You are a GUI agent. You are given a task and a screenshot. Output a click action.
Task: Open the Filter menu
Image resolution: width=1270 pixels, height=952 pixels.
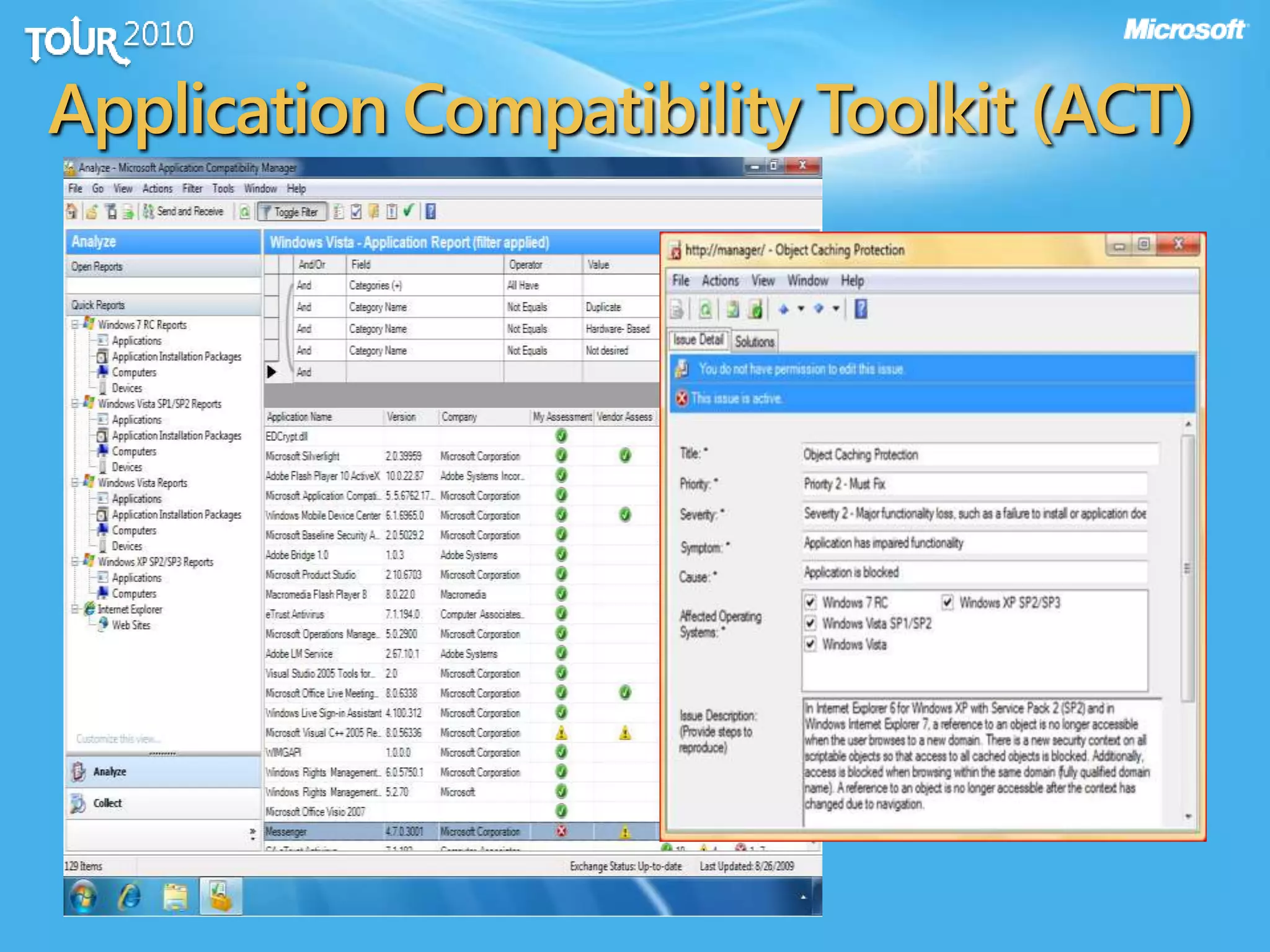(x=192, y=188)
